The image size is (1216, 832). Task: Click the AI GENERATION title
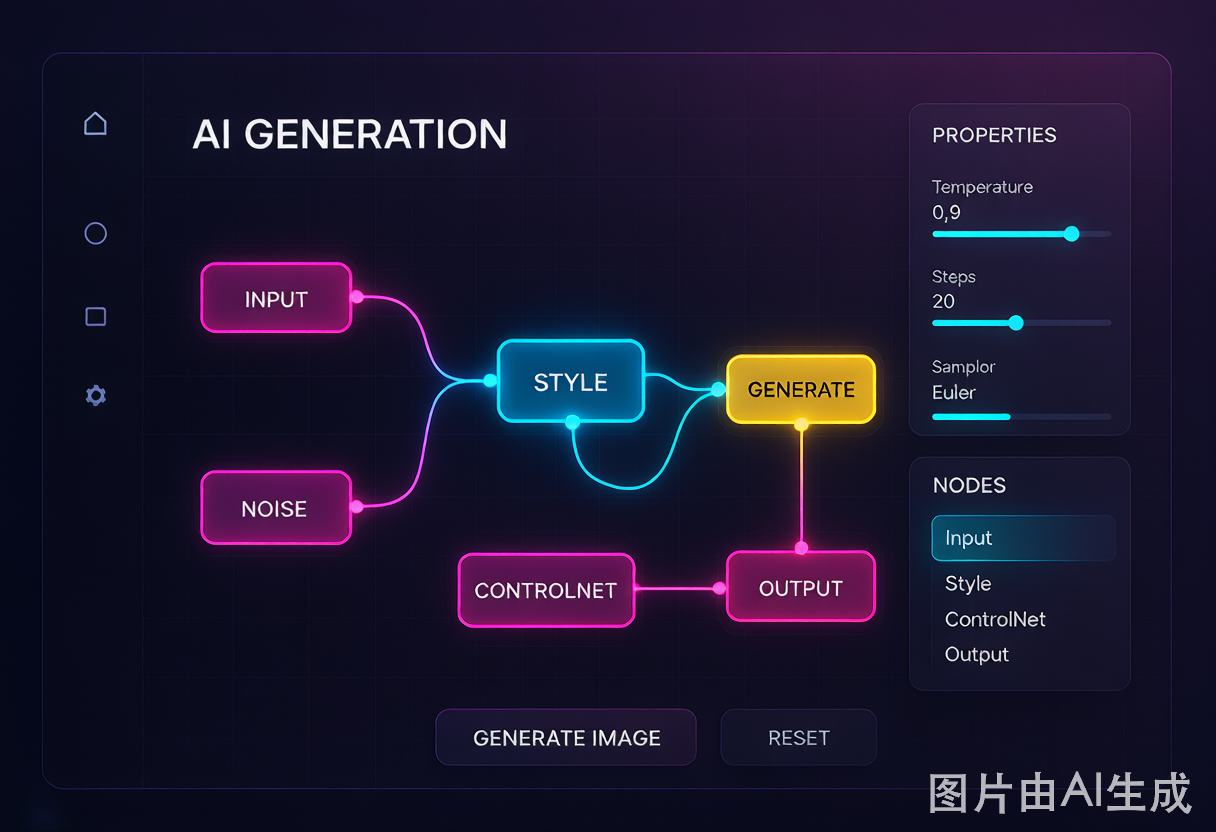[350, 134]
